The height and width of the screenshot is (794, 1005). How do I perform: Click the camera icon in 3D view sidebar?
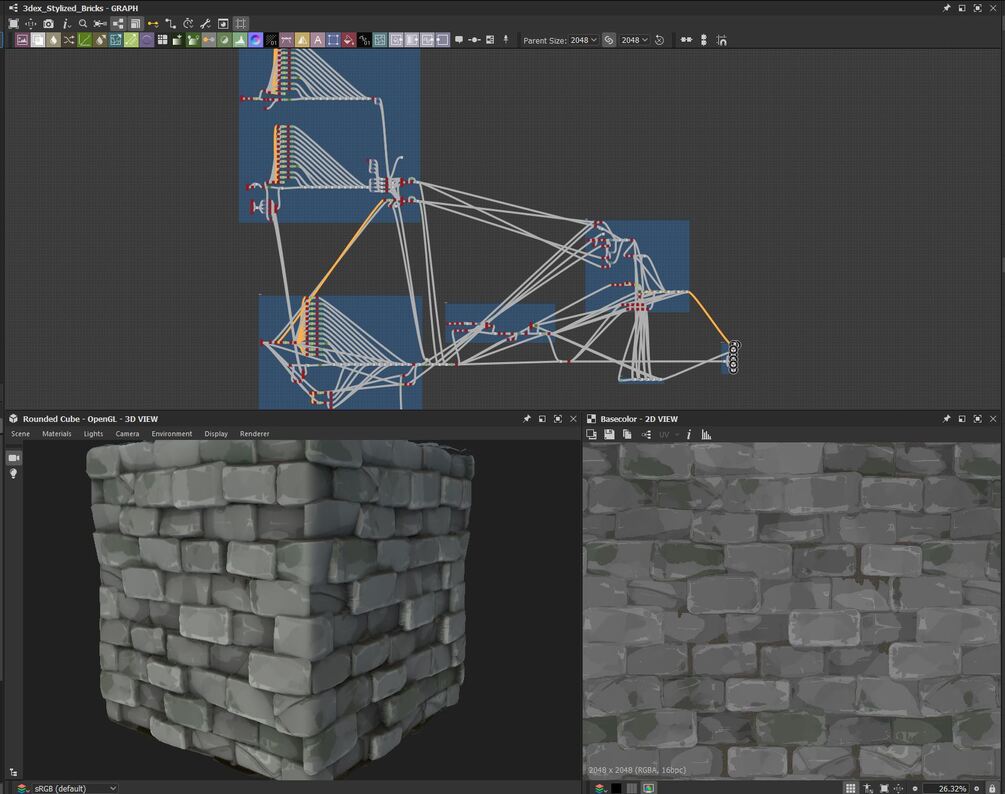point(13,458)
